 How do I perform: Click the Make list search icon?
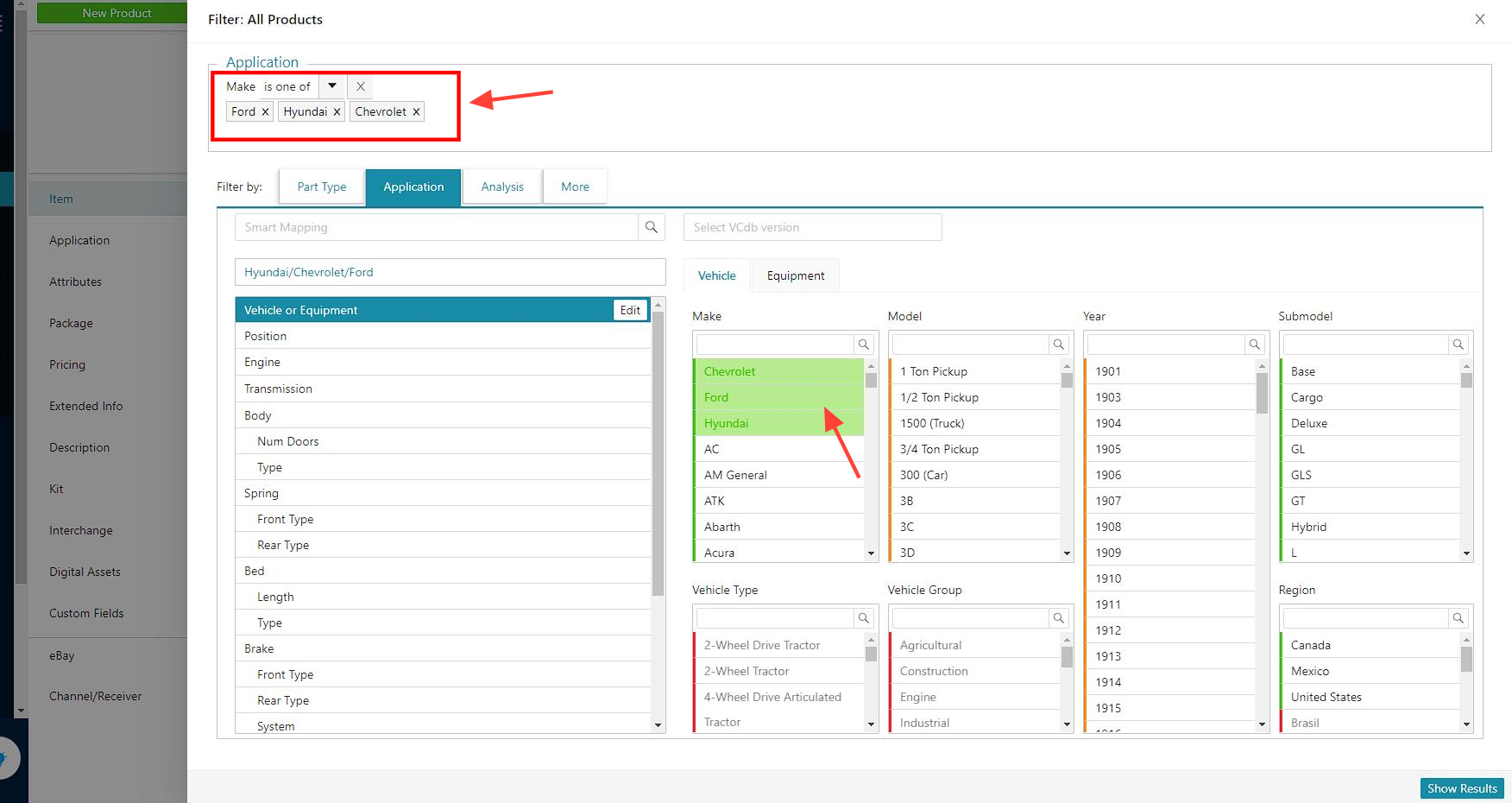(x=863, y=345)
